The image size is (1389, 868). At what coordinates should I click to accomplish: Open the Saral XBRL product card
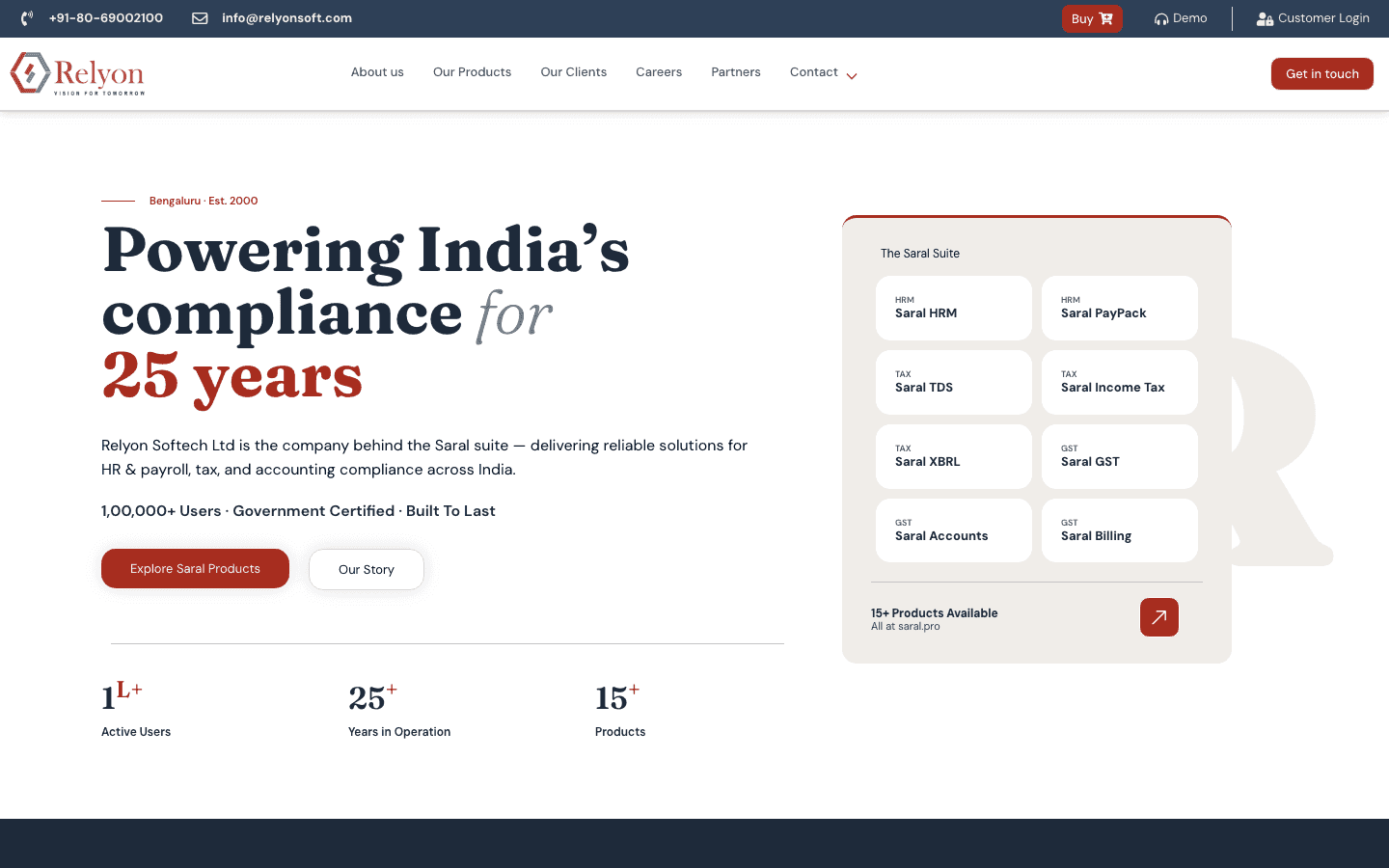pyautogui.click(x=954, y=456)
